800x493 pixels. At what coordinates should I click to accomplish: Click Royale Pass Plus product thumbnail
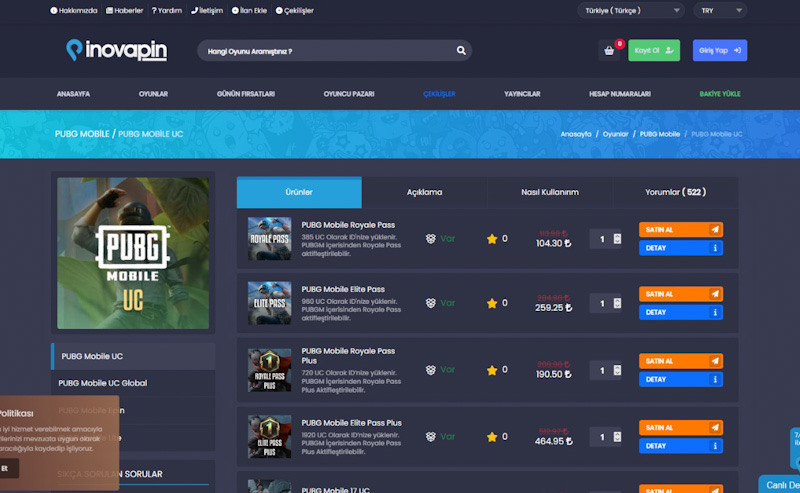click(269, 370)
